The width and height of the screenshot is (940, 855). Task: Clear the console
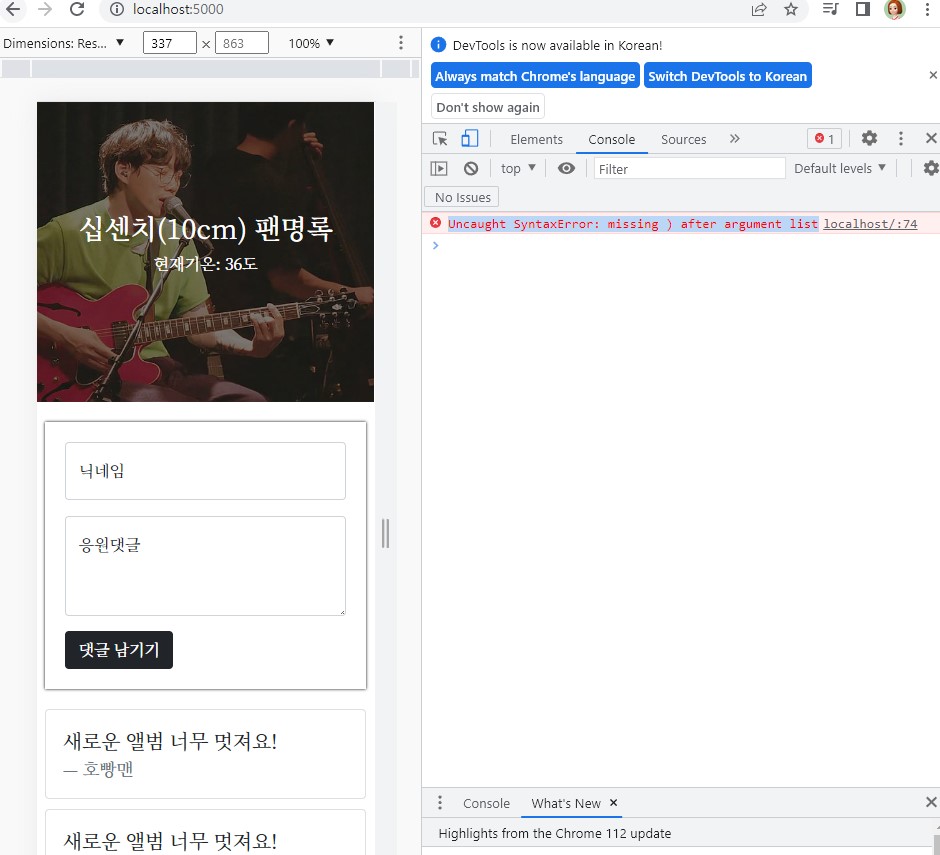pos(471,168)
